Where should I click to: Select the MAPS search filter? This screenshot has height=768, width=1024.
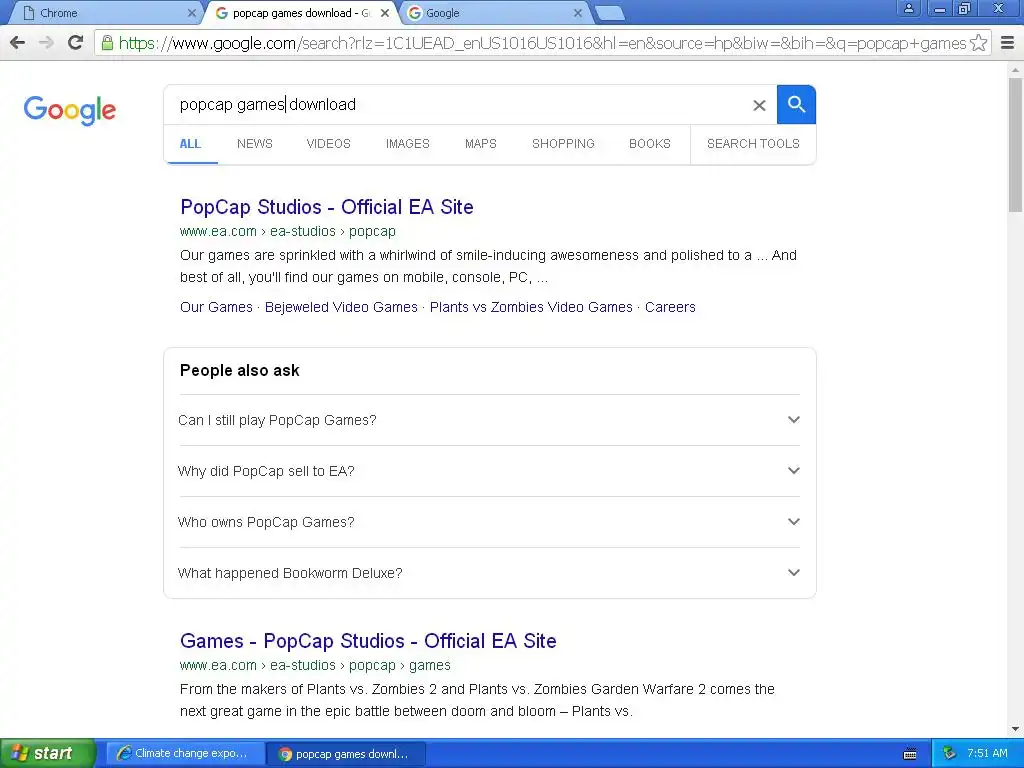coord(481,144)
